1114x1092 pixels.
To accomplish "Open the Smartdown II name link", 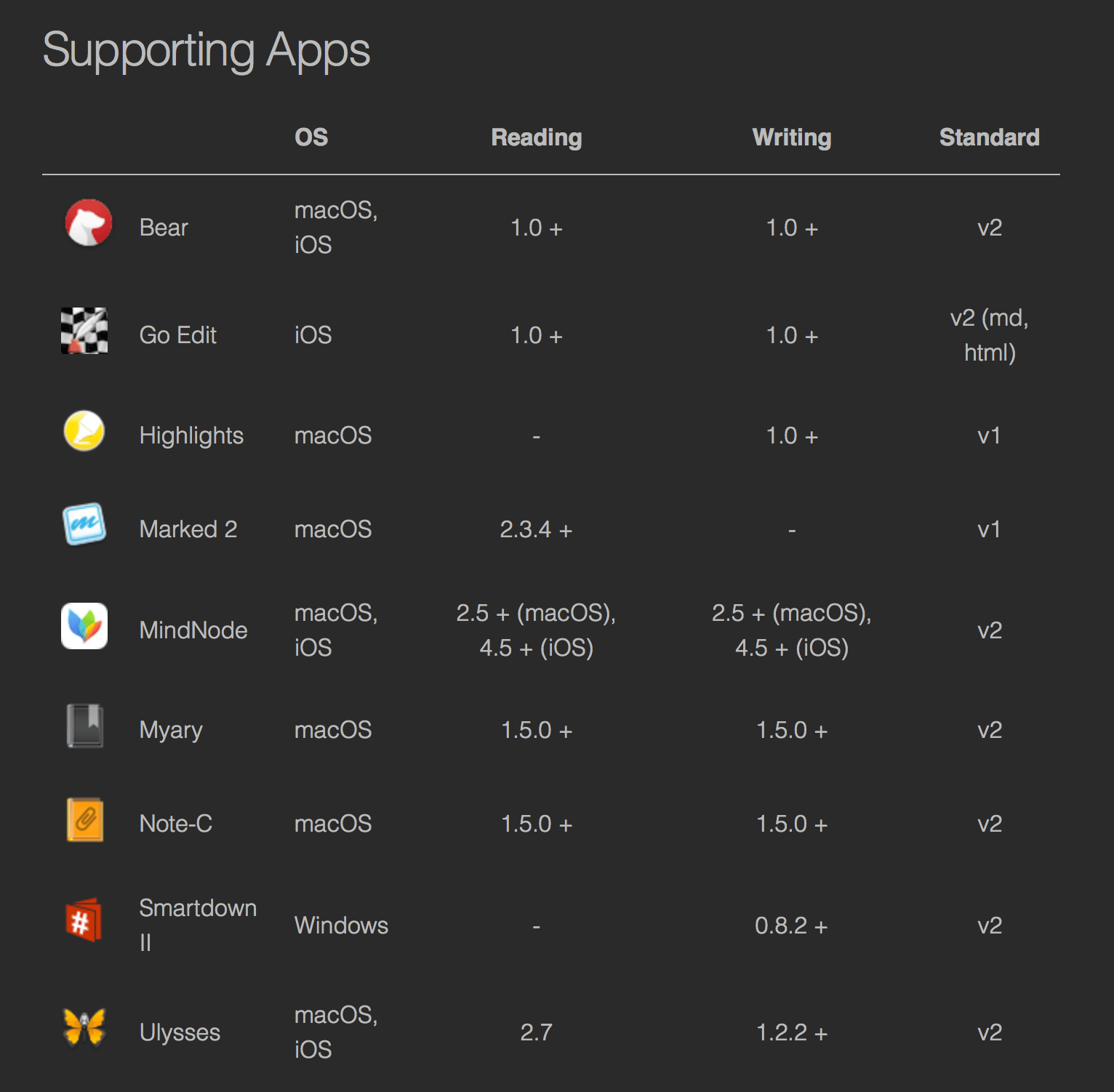I will point(198,926).
